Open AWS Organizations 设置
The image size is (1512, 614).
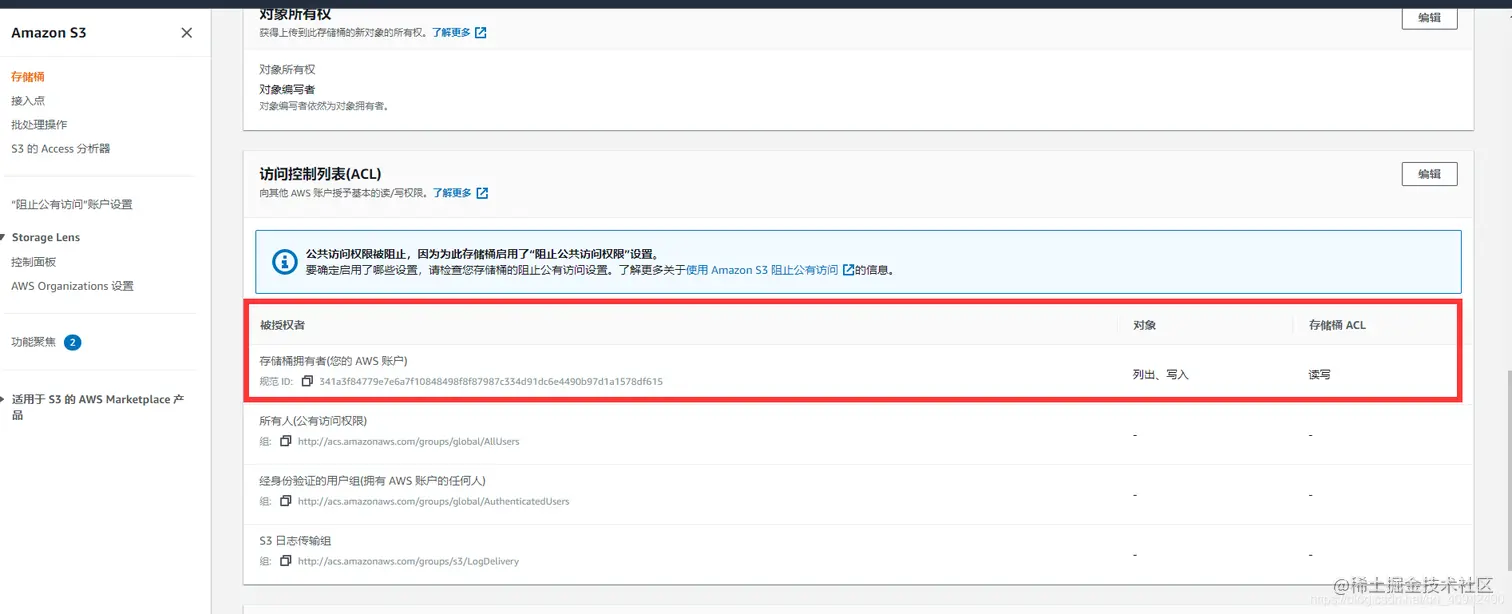[72, 286]
